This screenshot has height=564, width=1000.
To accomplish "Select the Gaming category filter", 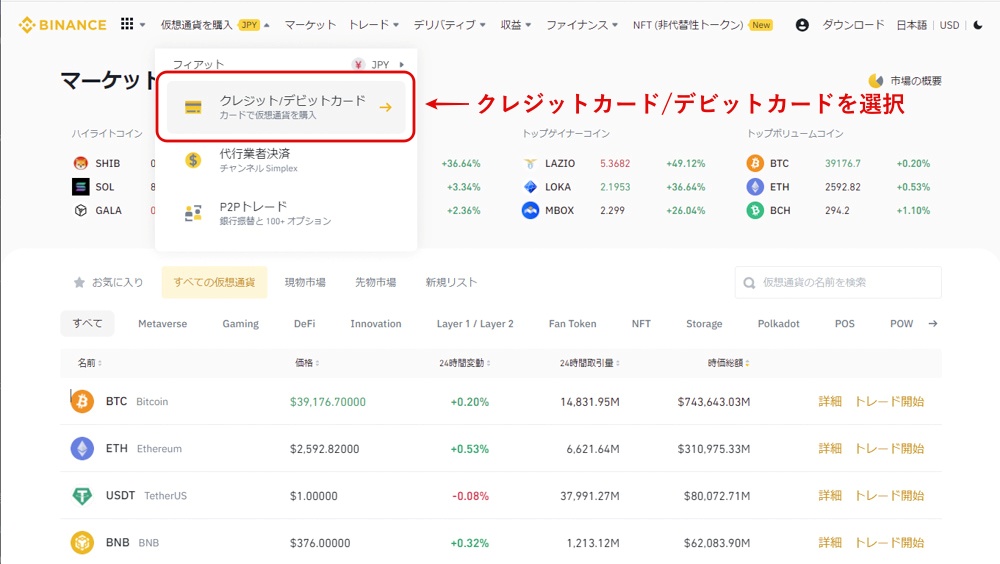I will (240, 323).
